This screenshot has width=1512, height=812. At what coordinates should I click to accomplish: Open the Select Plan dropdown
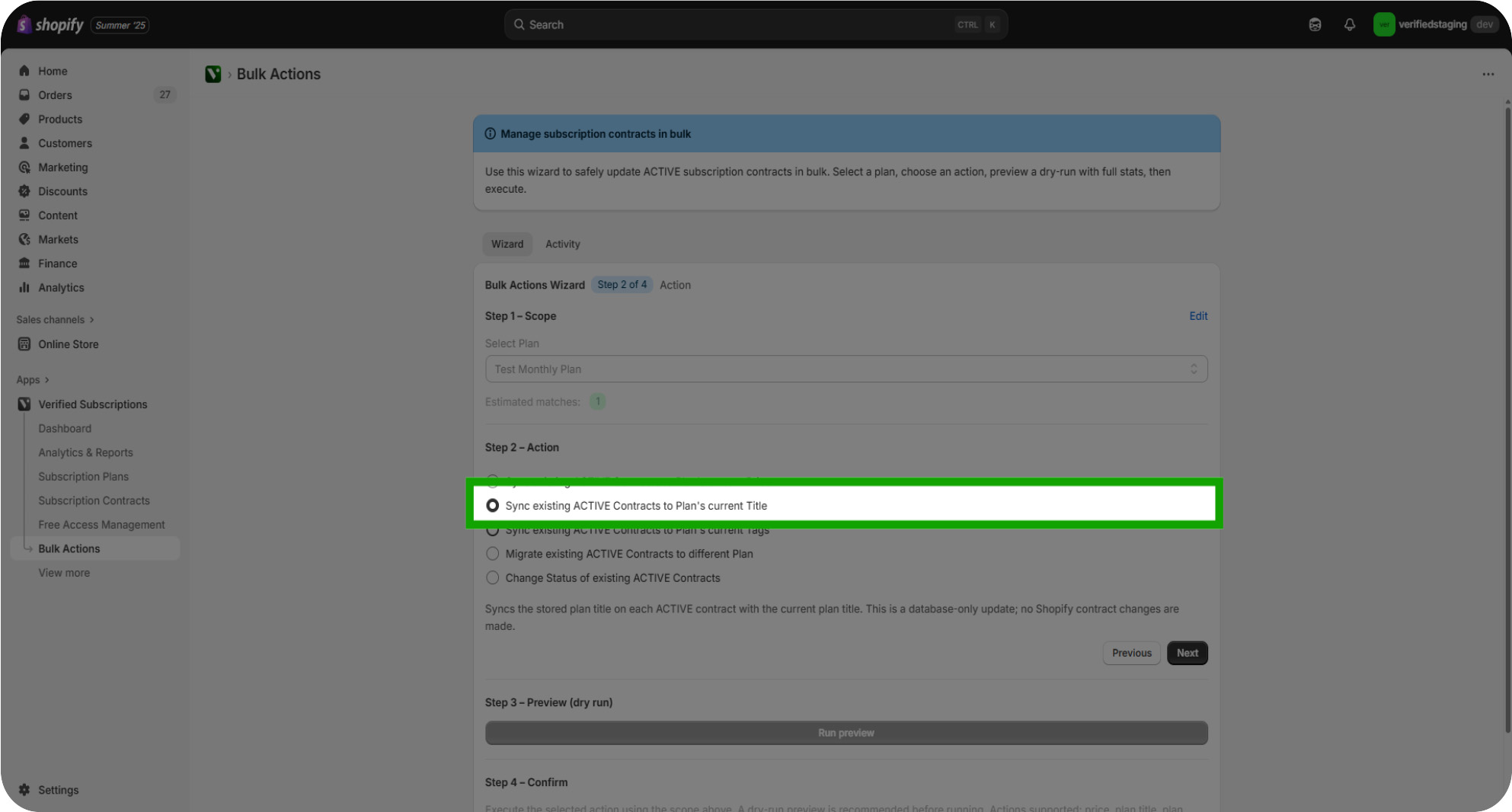click(846, 369)
